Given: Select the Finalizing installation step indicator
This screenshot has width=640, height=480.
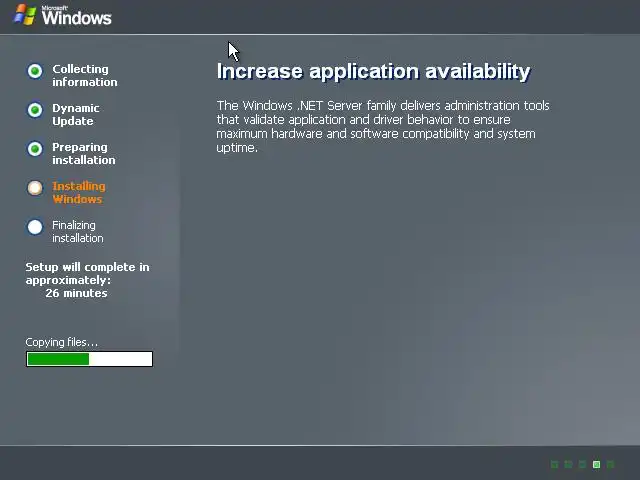Looking at the screenshot, I should point(35,227).
